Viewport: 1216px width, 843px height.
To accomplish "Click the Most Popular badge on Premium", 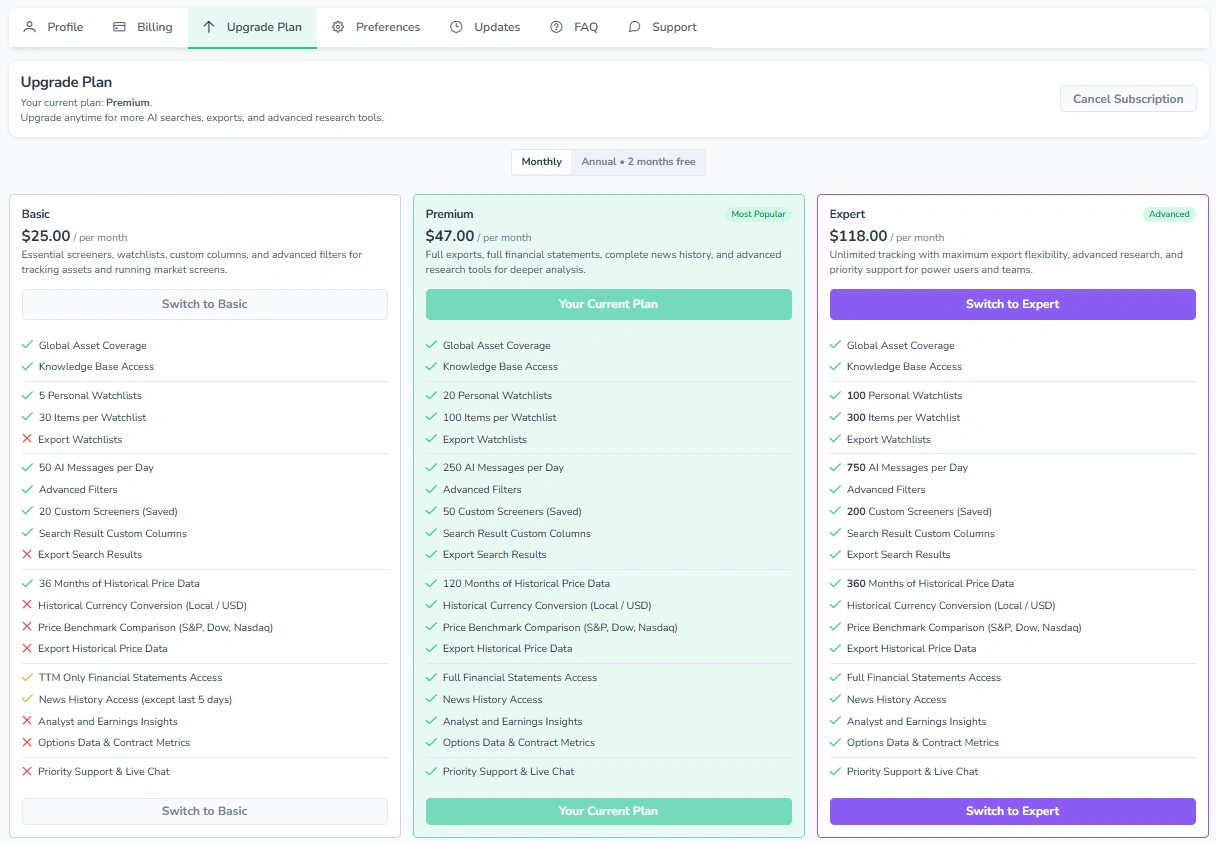I will 758,213.
